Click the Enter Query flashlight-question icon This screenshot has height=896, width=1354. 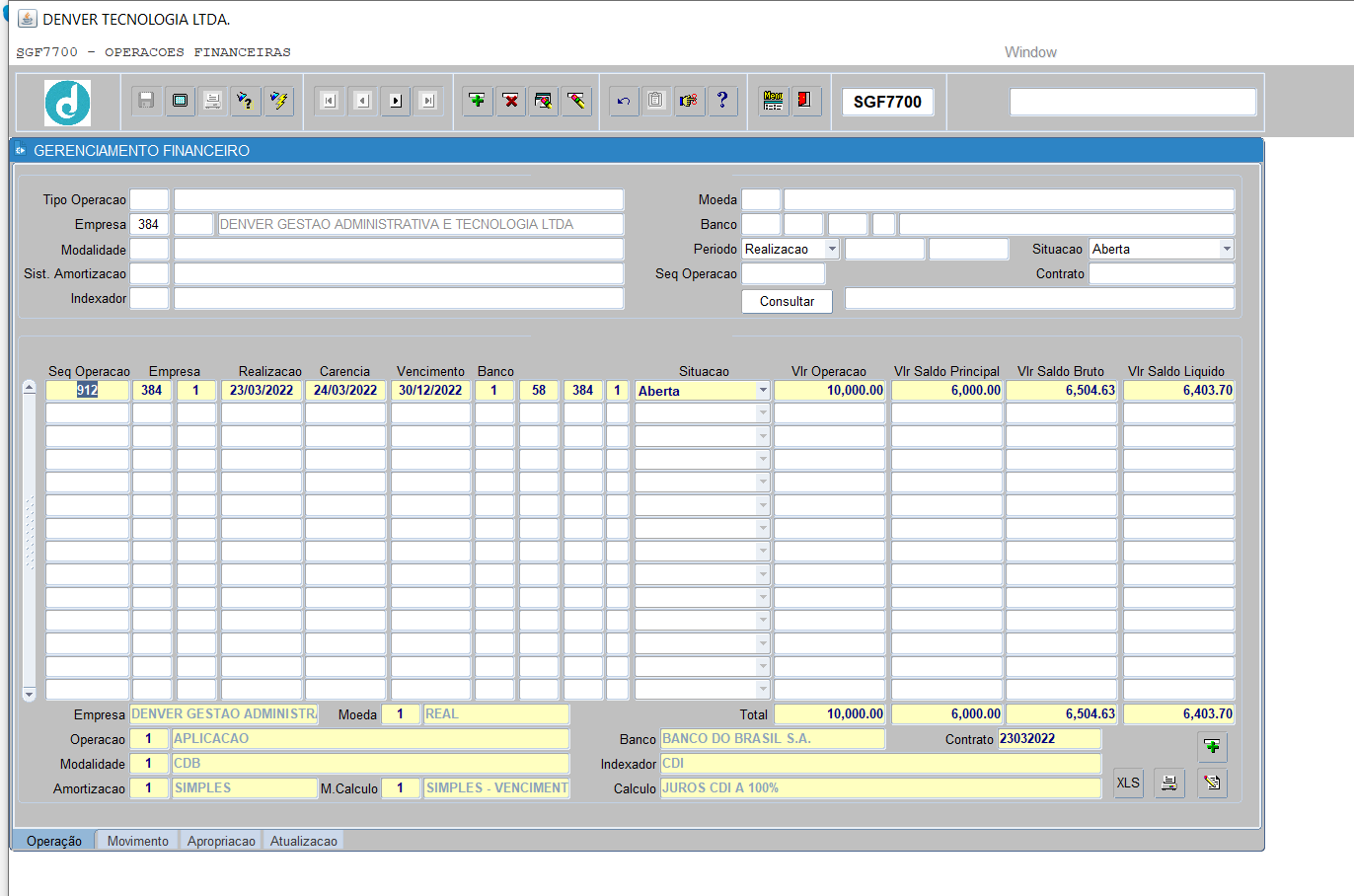(246, 101)
